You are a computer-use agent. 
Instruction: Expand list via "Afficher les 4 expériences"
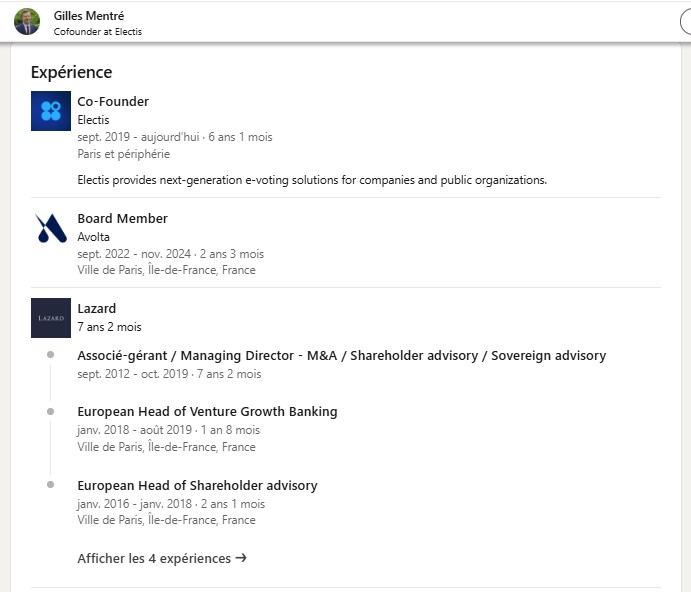pos(154,558)
